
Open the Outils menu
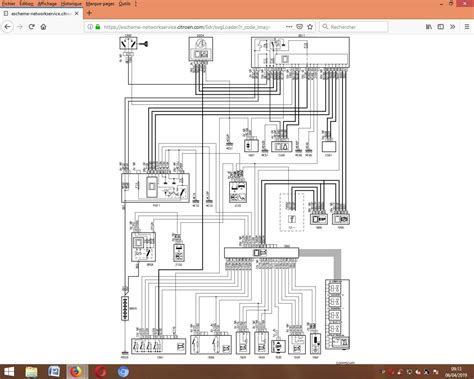(x=124, y=3)
